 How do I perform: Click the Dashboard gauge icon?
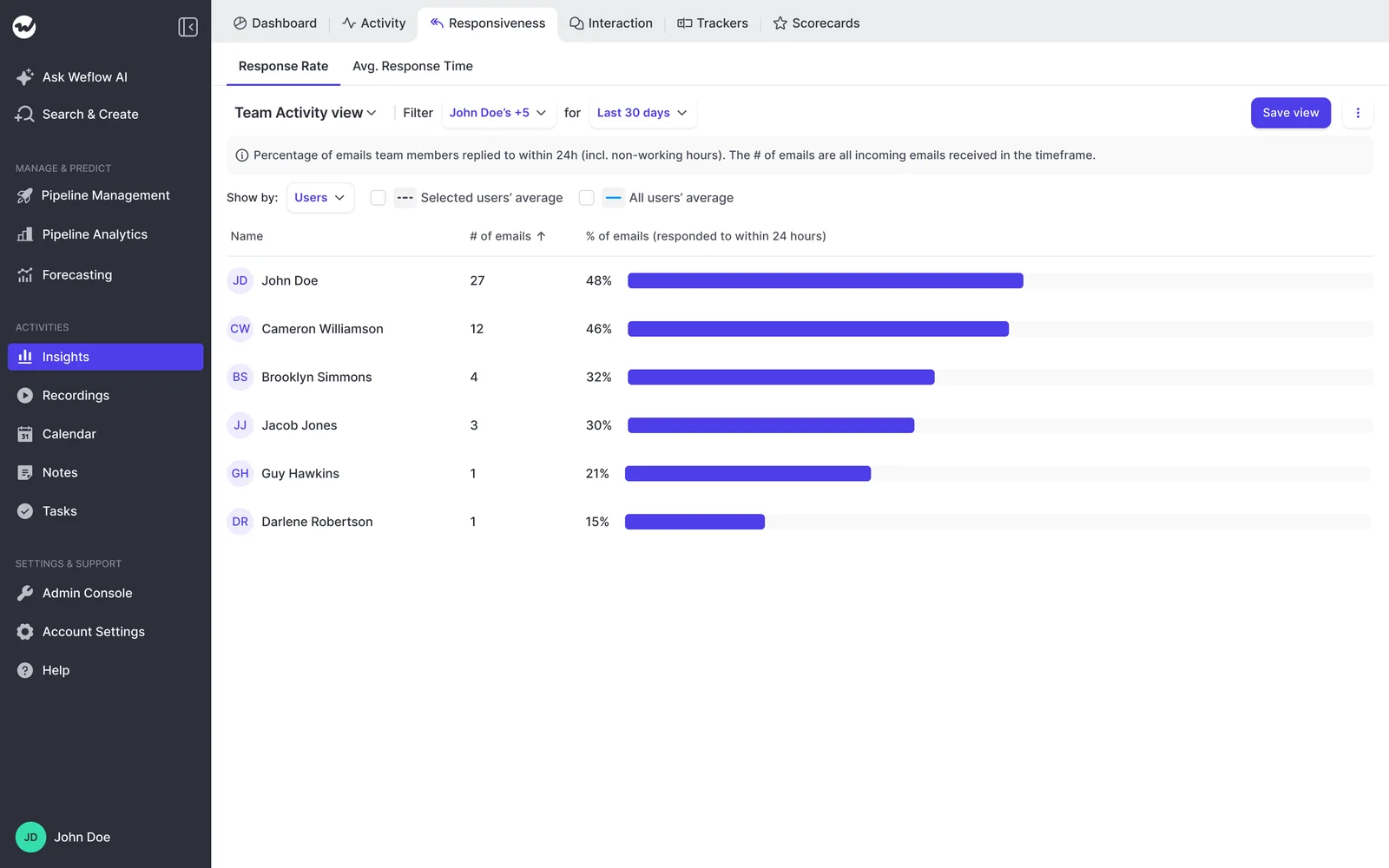240,23
